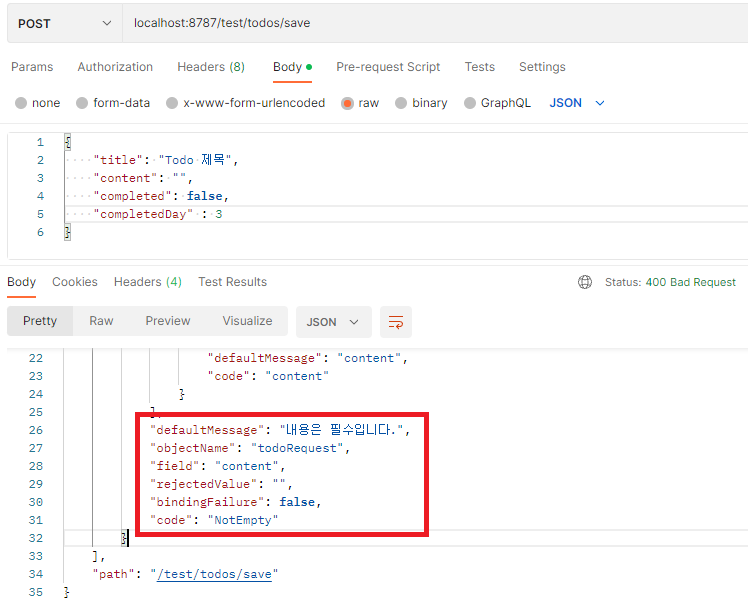The height and width of the screenshot is (608, 748).
Task: Click the closing brace on request line 6
Action: tap(68, 232)
